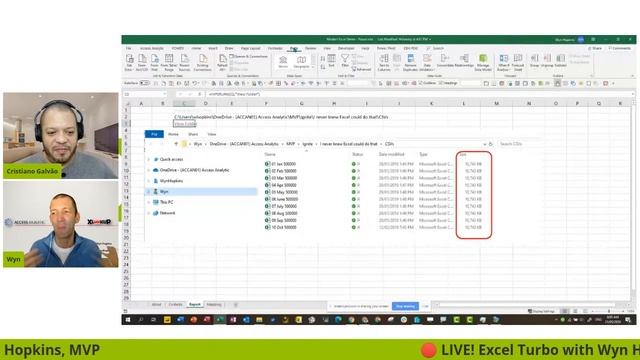The width and height of the screenshot is (640, 360).
Task: Collapse the ribbon with the chevron
Action: pos(633,76)
